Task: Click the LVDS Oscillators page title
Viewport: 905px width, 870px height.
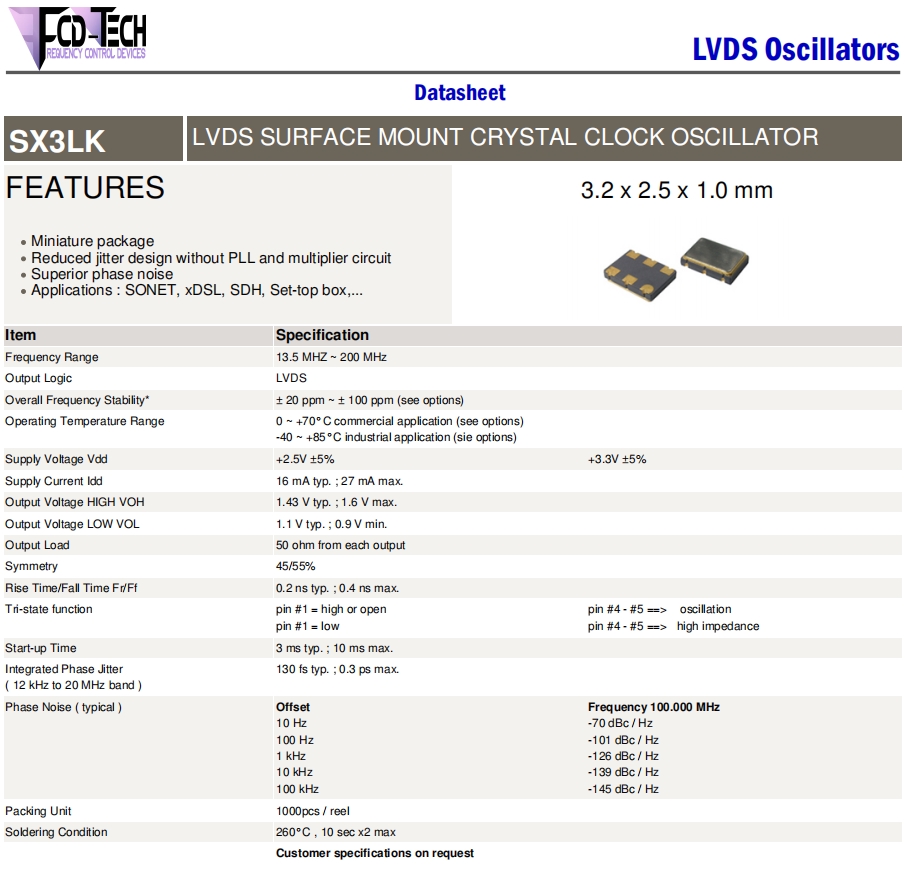Action: pyautogui.click(x=795, y=49)
